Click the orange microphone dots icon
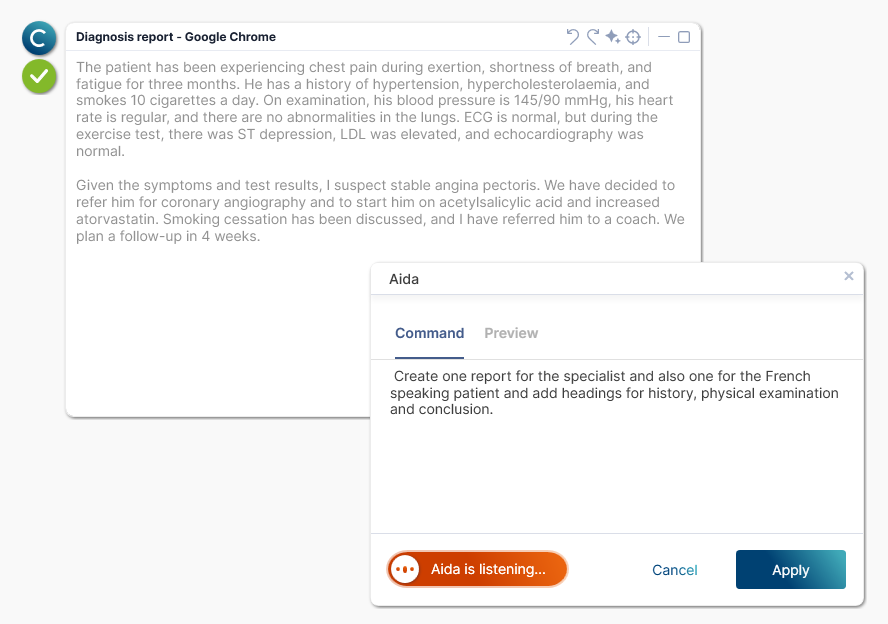This screenshot has width=888, height=624. click(405, 569)
